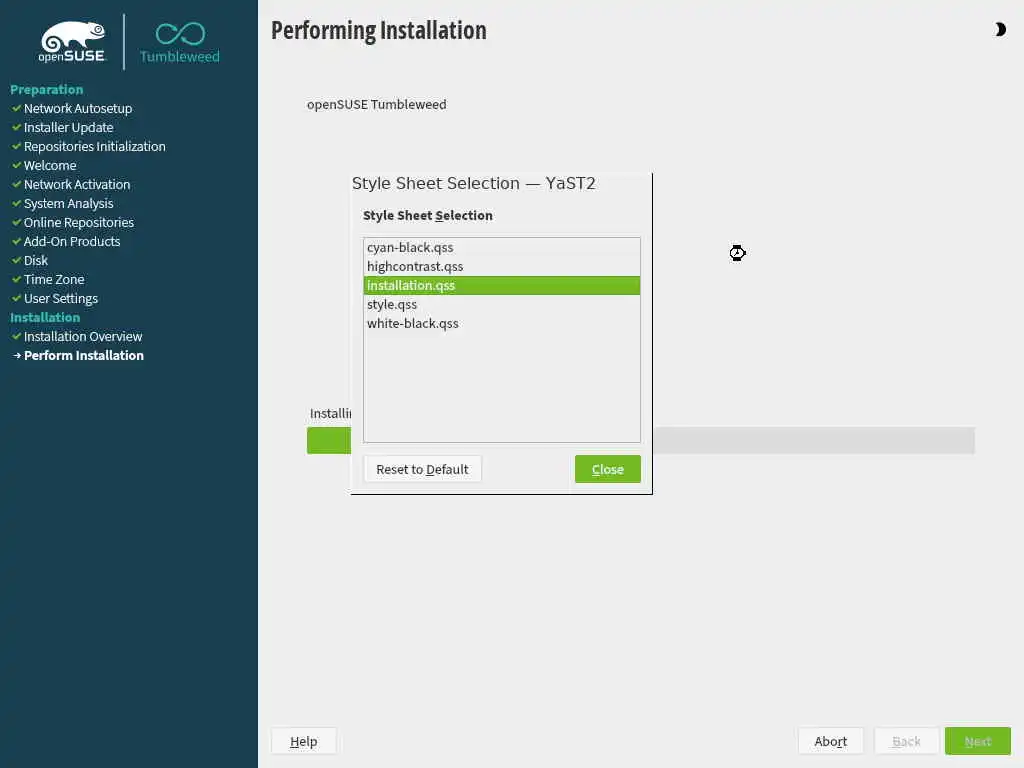The image size is (1024, 768).
Task: Click the arrow icon beside Perform Installation
Action: tap(17, 355)
